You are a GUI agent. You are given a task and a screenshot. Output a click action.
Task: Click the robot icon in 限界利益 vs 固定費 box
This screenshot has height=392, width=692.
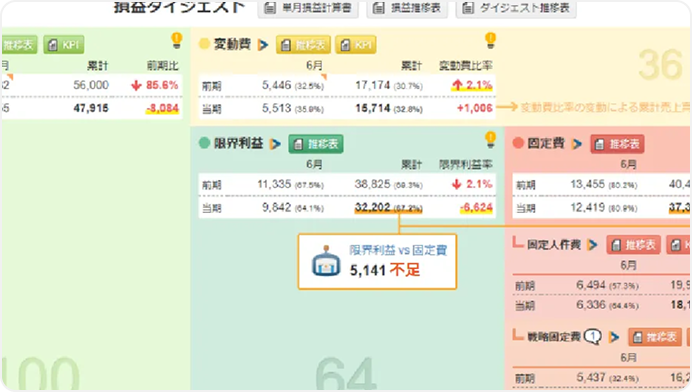326,260
